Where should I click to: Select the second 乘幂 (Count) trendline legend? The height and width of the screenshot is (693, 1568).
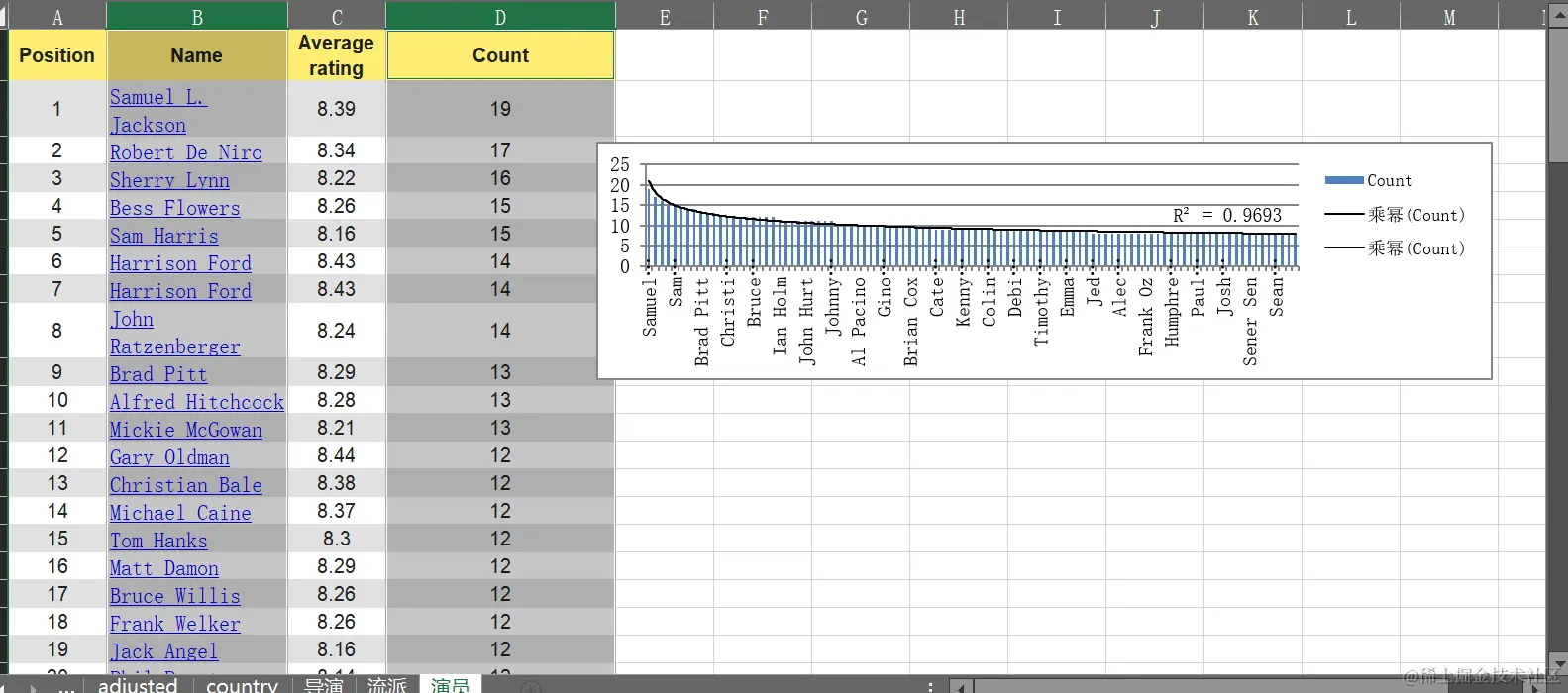pyautogui.click(x=1395, y=248)
